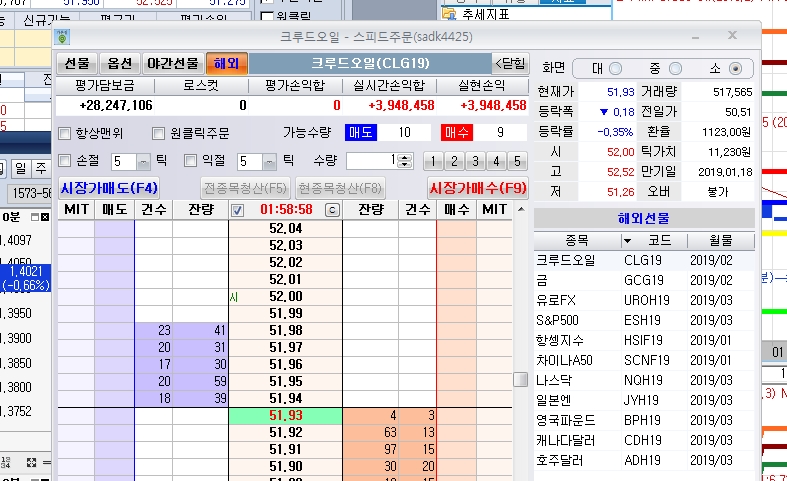
Task: Switch to the 옵션 tab
Action: click(120, 63)
